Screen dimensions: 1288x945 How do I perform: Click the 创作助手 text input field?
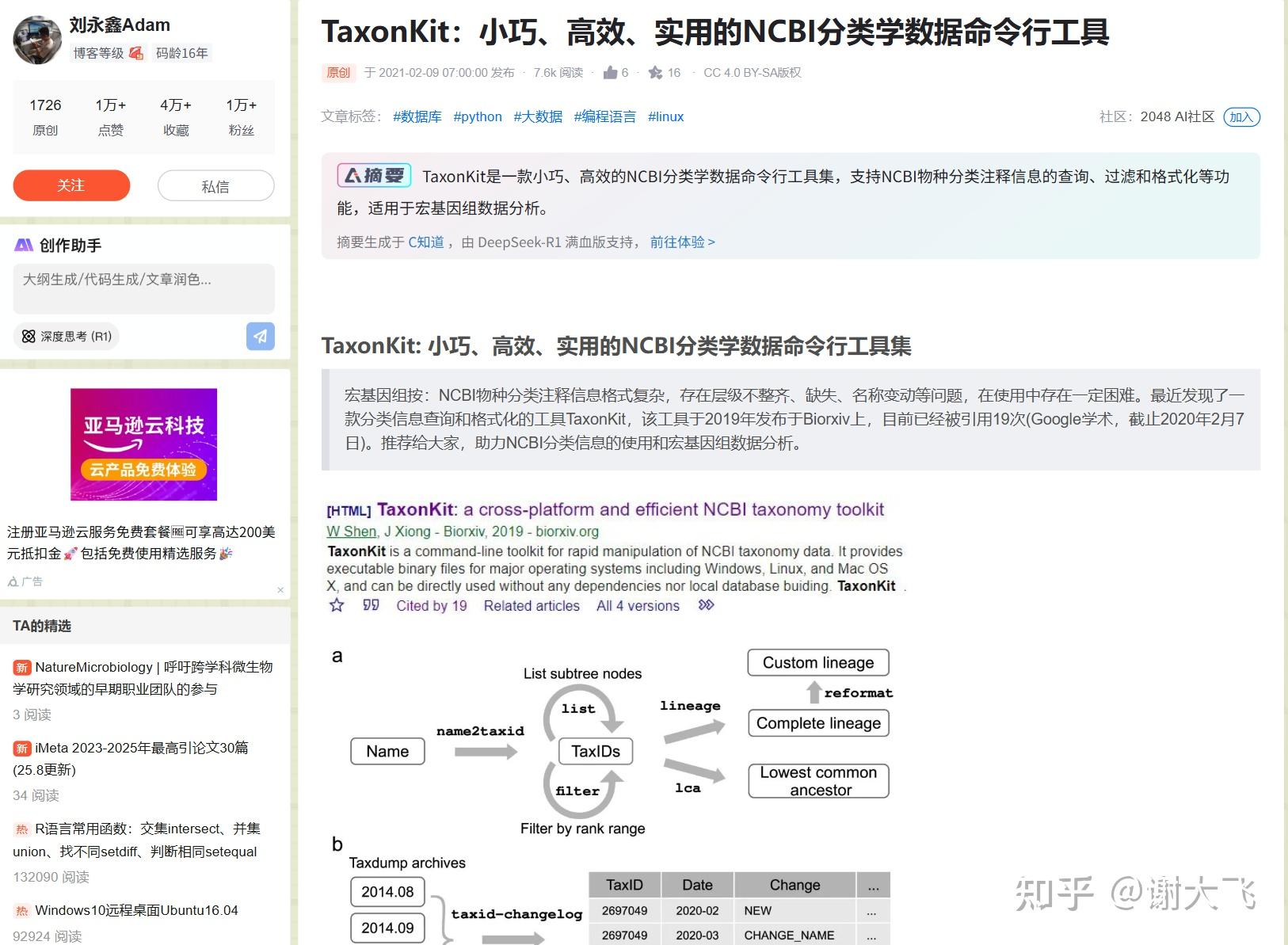143,288
